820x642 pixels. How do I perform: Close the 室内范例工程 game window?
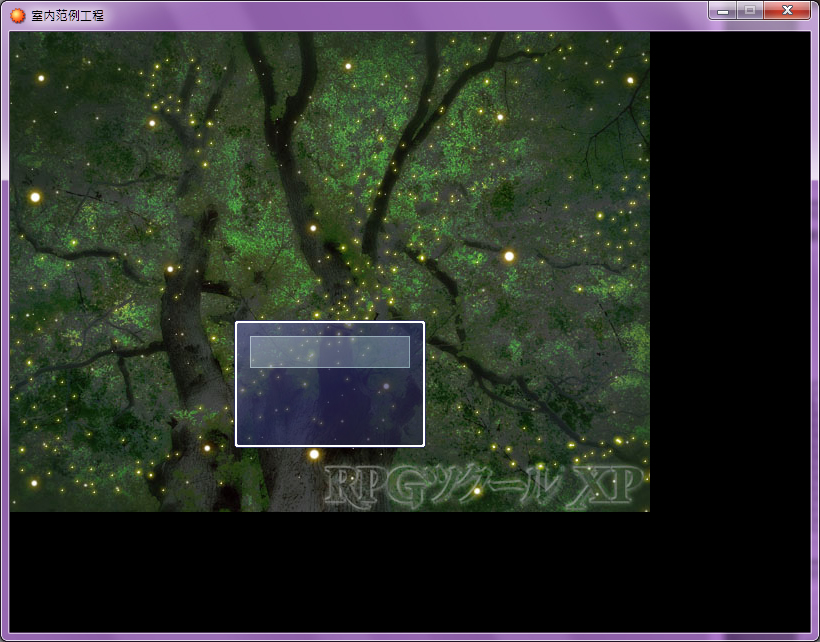pos(787,10)
